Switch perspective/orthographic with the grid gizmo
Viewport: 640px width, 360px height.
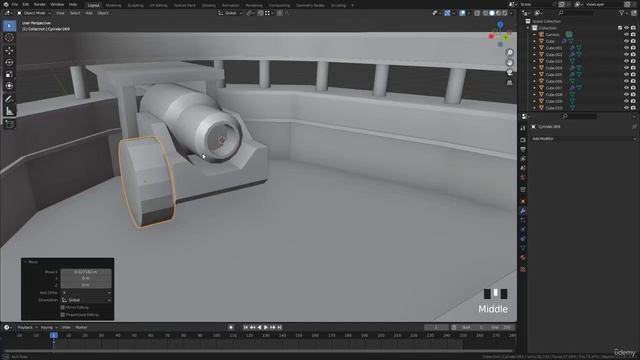click(x=509, y=83)
